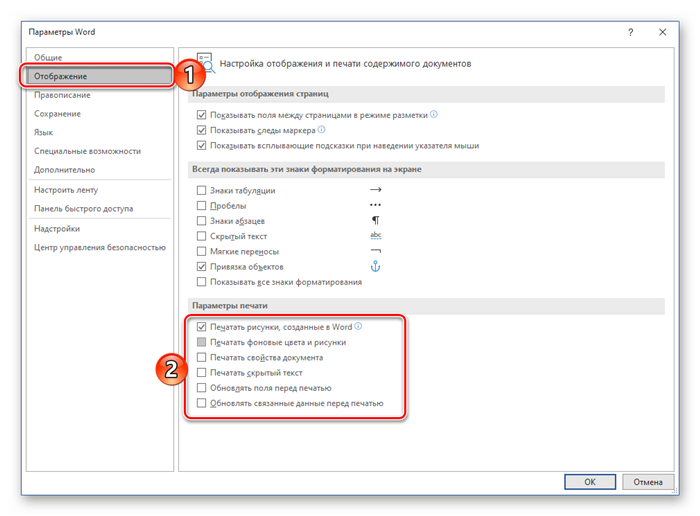
Task: Enable "Показывать все знаки форматирования"
Action: (202, 283)
